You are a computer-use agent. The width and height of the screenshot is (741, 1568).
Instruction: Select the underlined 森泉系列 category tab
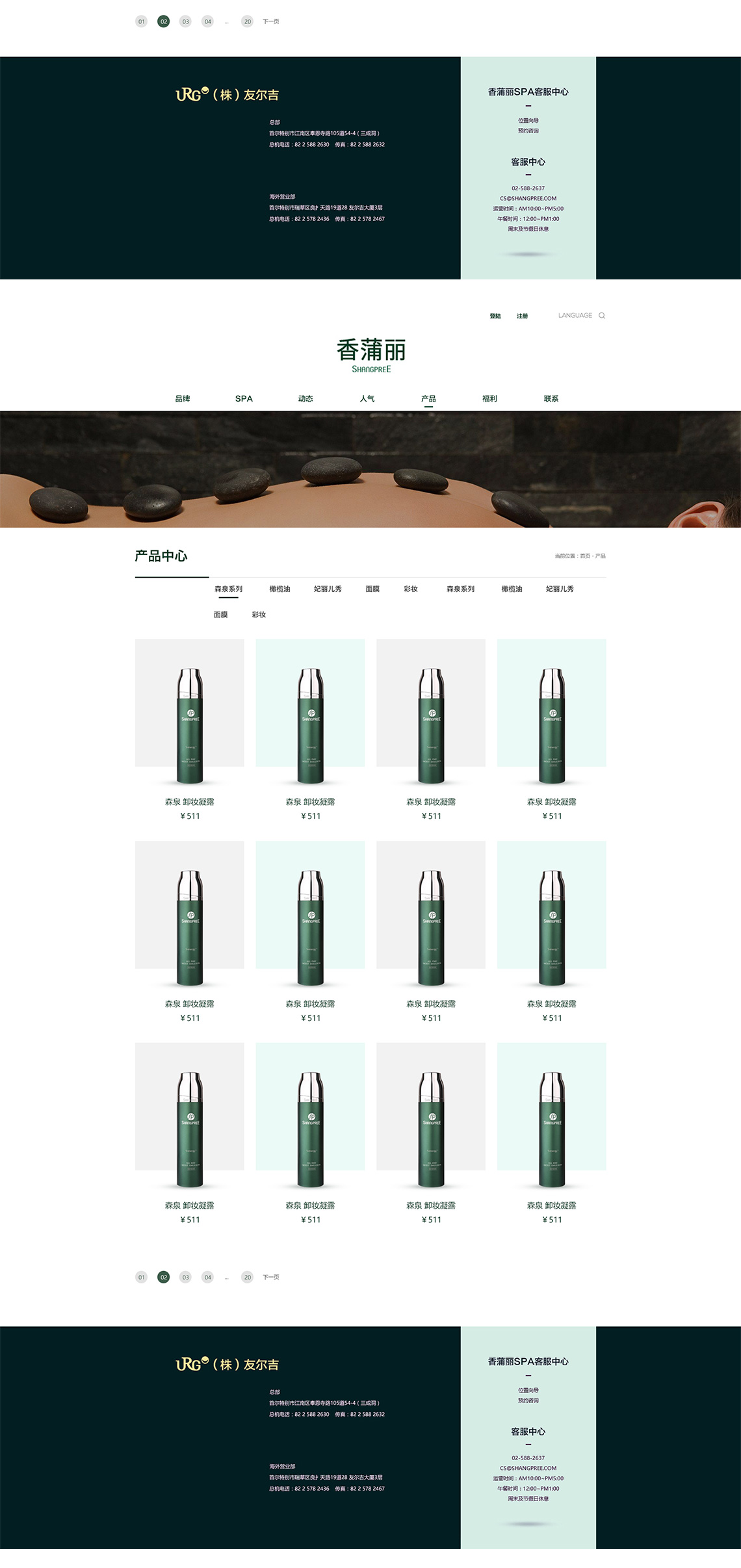pos(228,589)
